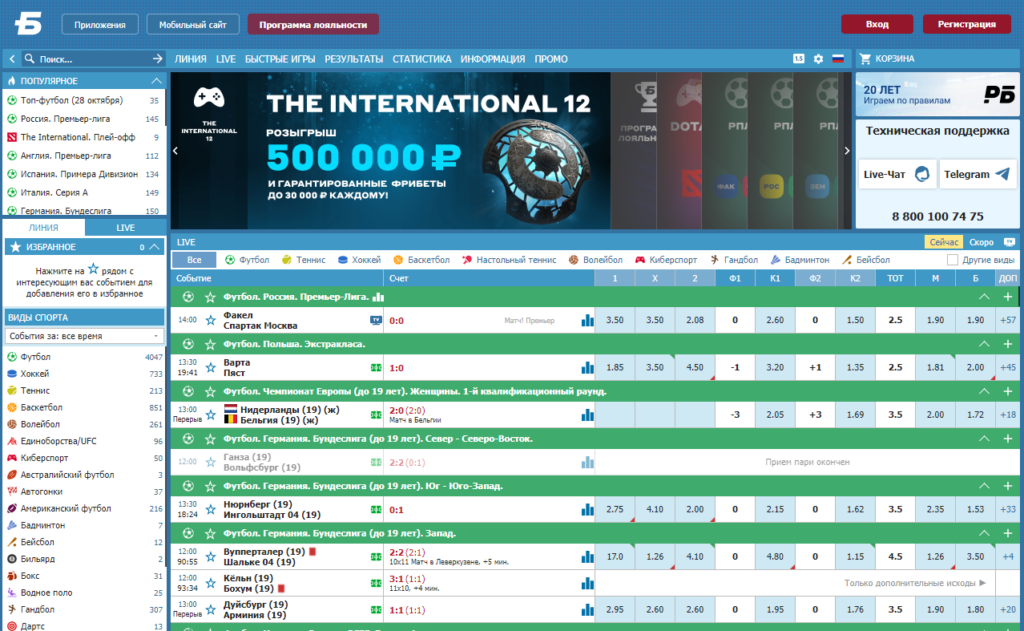1024x631 pixels.
Task: Open live field tracker for Варта vs Пяст
Action: pos(376,368)
